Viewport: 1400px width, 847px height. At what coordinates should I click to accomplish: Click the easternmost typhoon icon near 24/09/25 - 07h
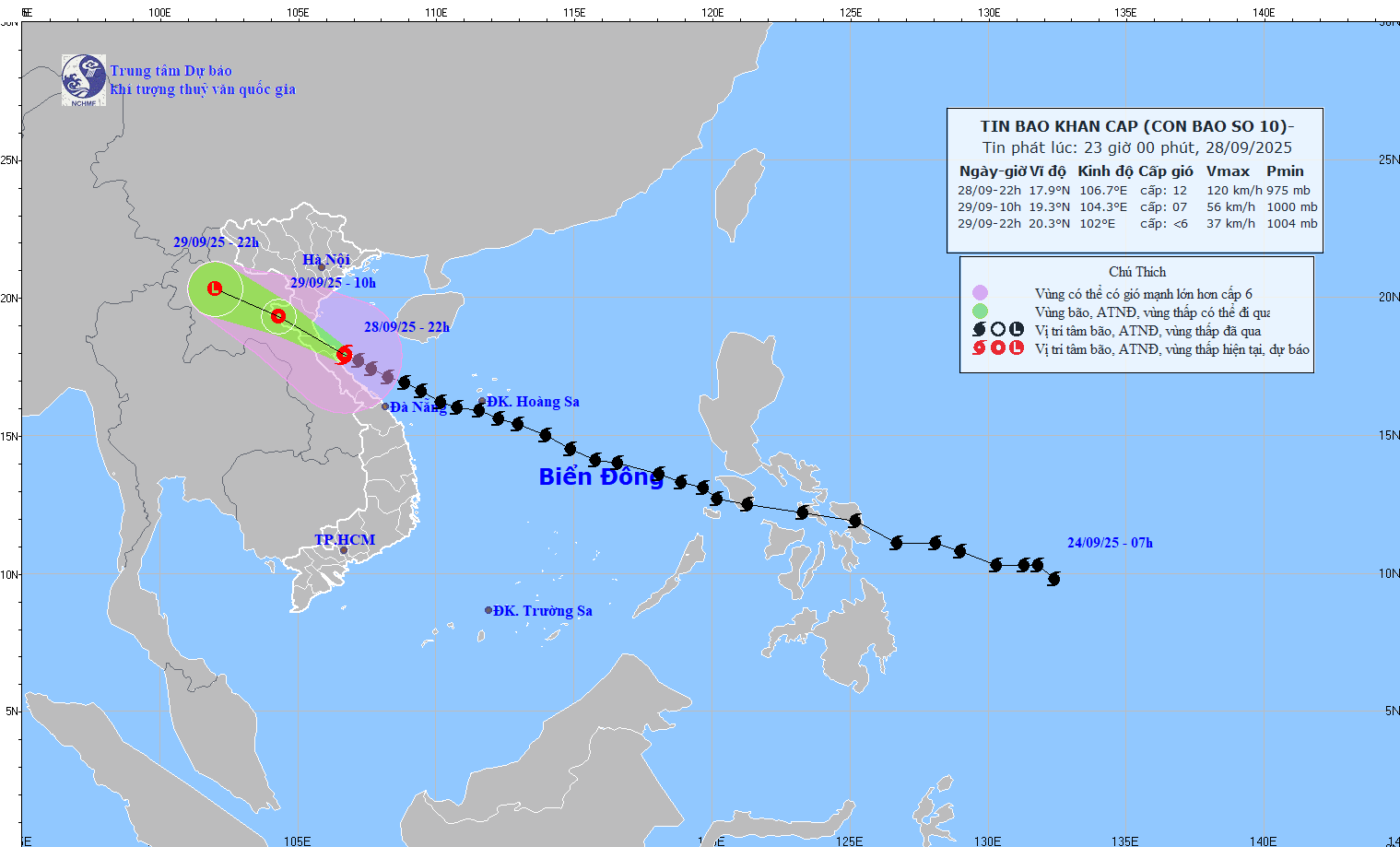(1053, 577)
